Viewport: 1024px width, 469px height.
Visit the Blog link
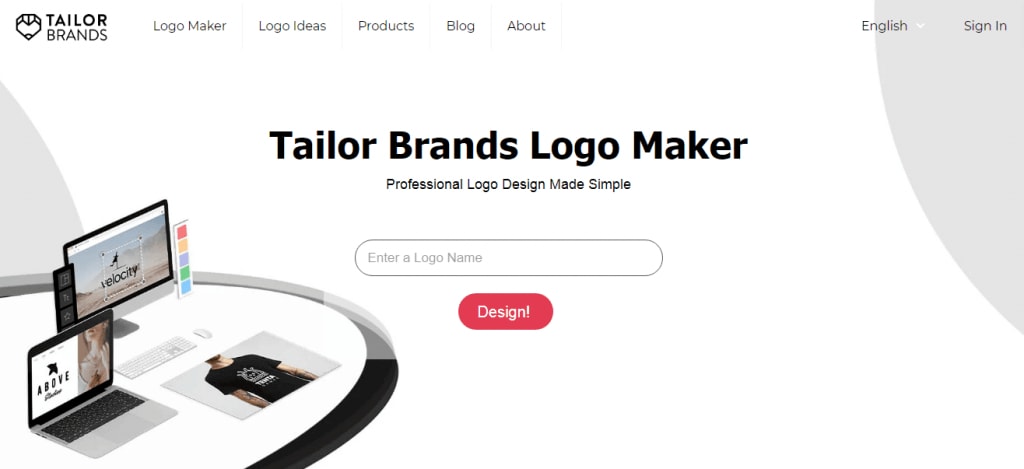coord(460,26)
